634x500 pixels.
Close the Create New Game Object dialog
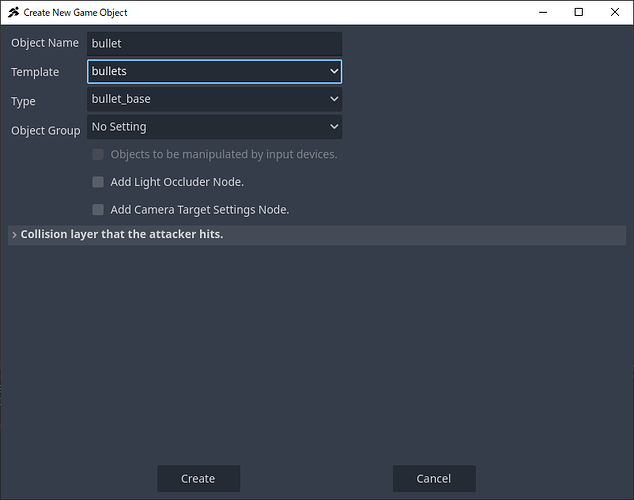(x=613, y=12)
